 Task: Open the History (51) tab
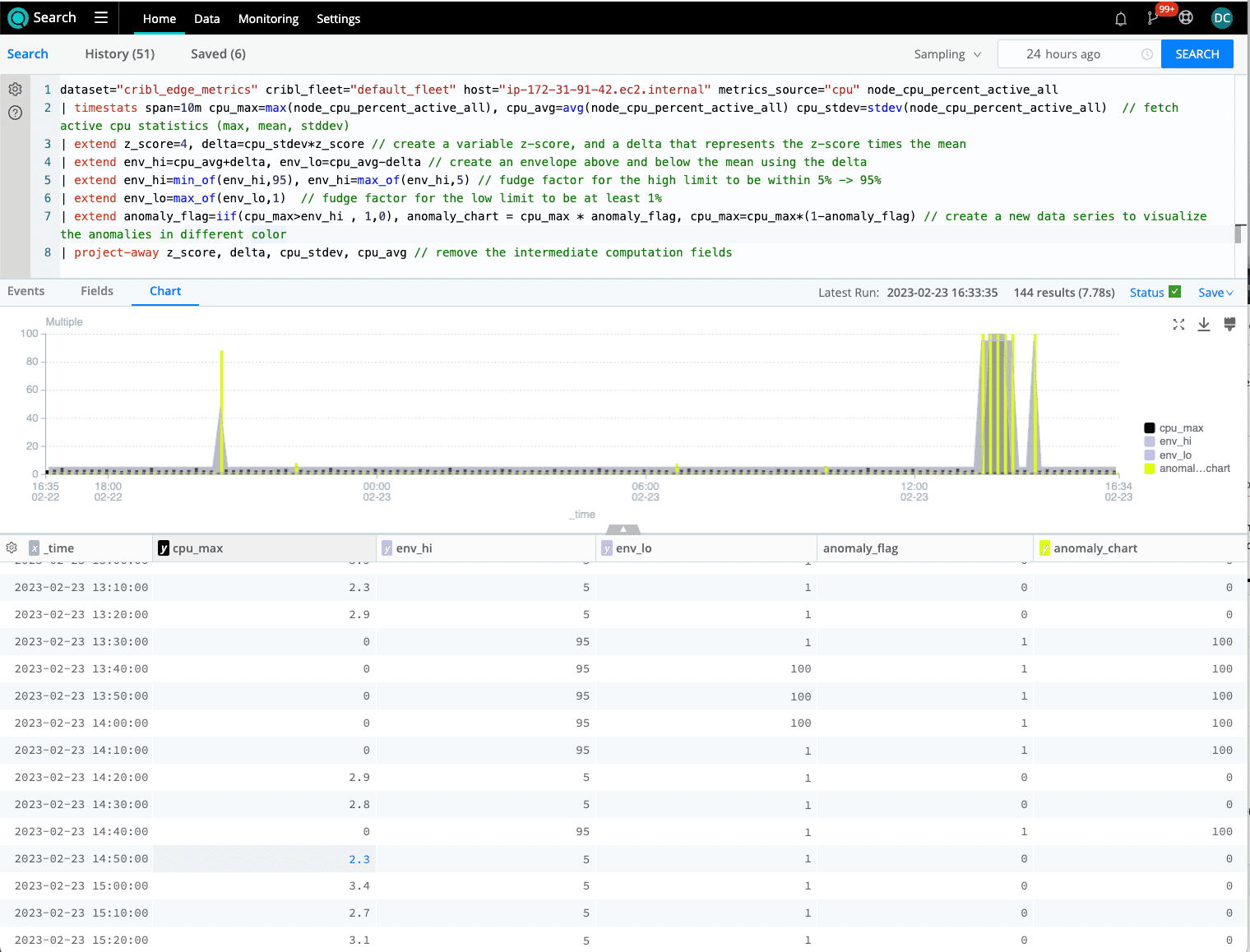[x=120, y=54]
